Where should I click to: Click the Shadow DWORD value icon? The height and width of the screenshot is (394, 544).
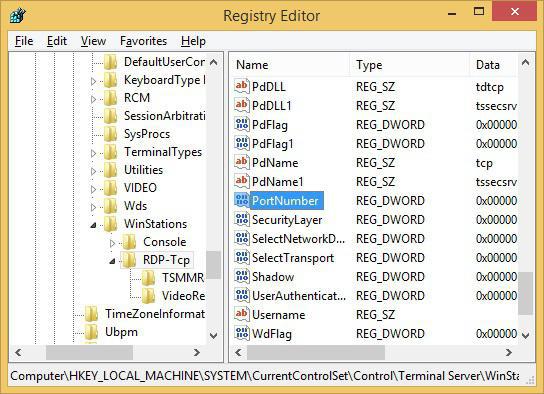click(241, 276)
